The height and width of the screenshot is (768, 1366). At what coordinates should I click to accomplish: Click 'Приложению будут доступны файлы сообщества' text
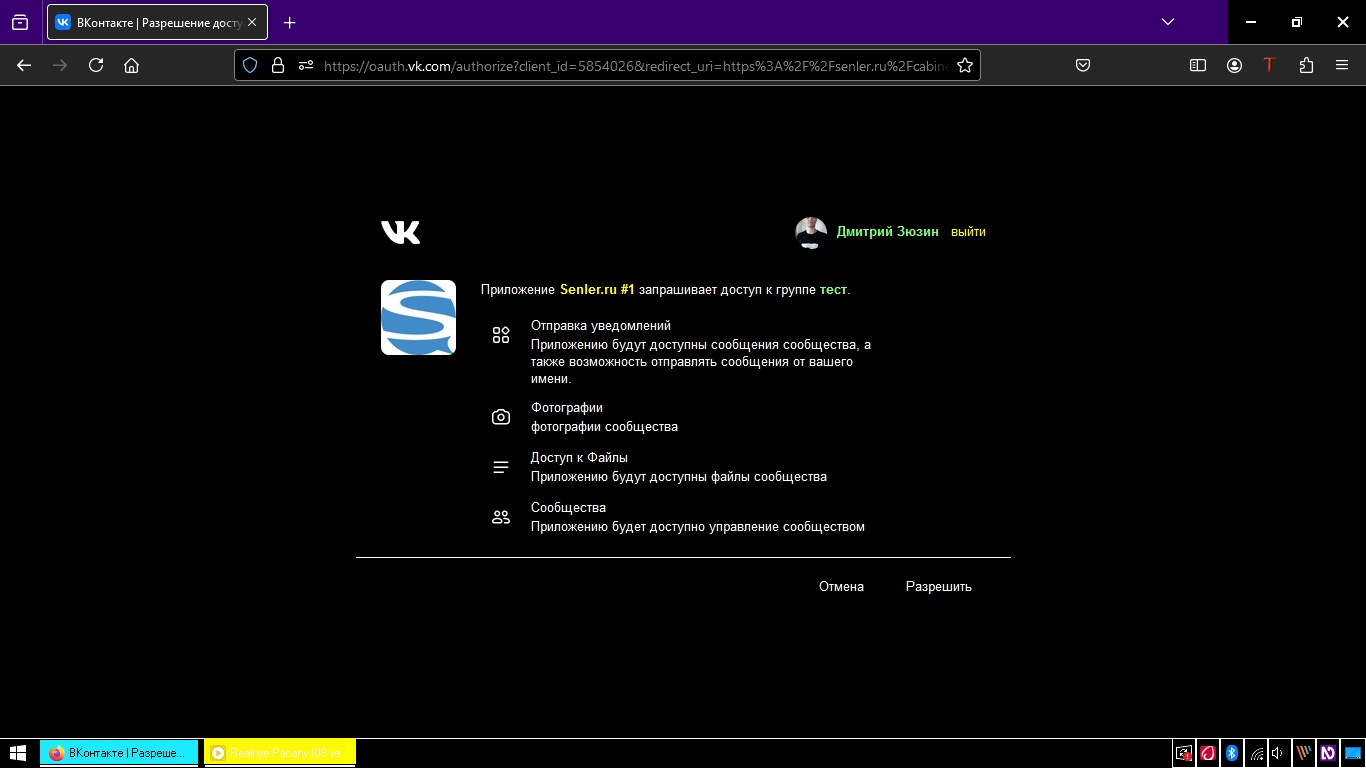pyautogui.click(x=679, y=477)
